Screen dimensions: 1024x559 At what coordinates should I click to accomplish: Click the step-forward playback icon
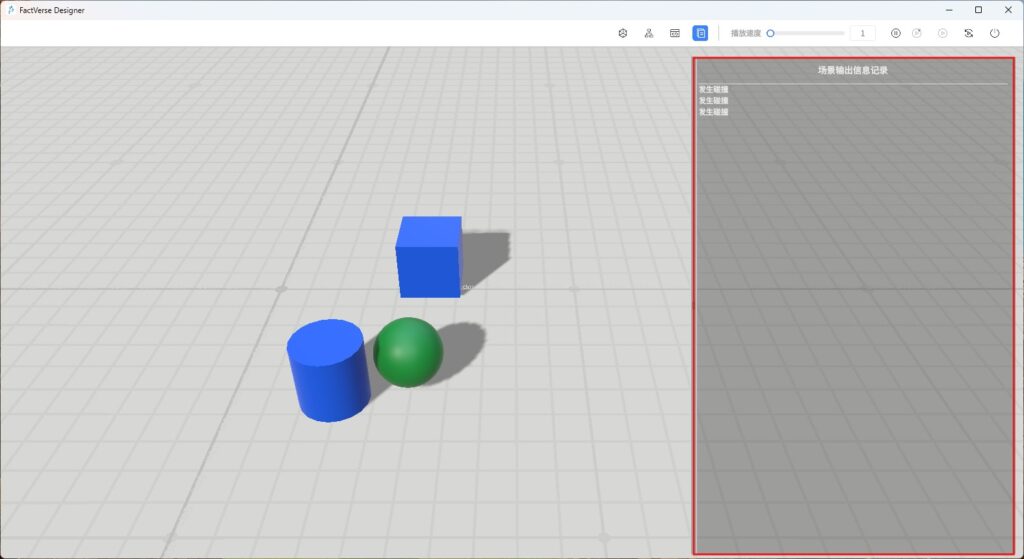[x=917, y=33]
